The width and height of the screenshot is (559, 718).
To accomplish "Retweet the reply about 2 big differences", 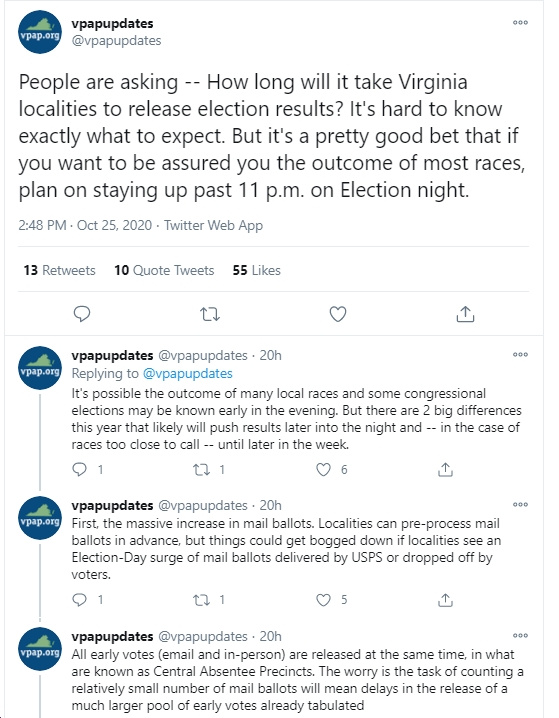I will [x=201, y=469].
